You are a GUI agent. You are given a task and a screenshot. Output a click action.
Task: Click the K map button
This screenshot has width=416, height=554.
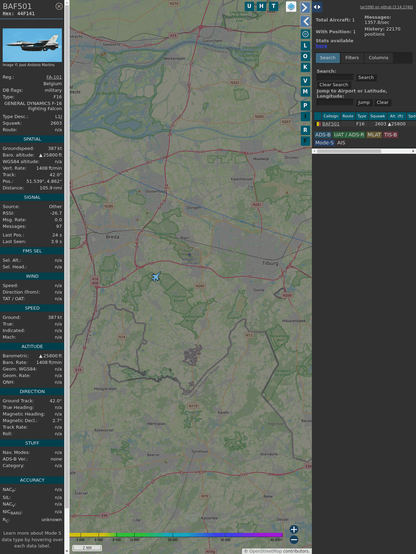click(x=305, y=67)
